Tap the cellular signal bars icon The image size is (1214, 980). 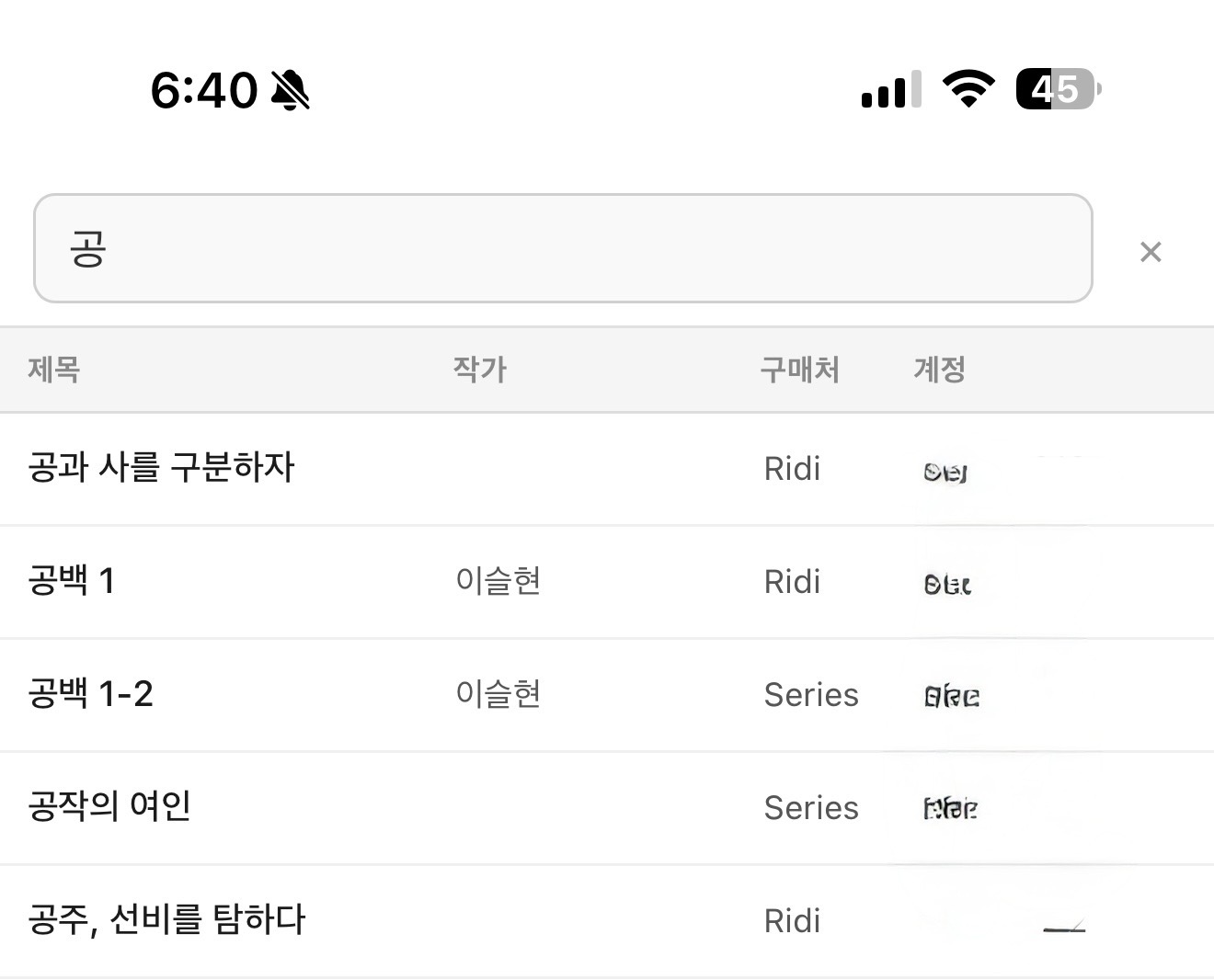coord(890,90)
